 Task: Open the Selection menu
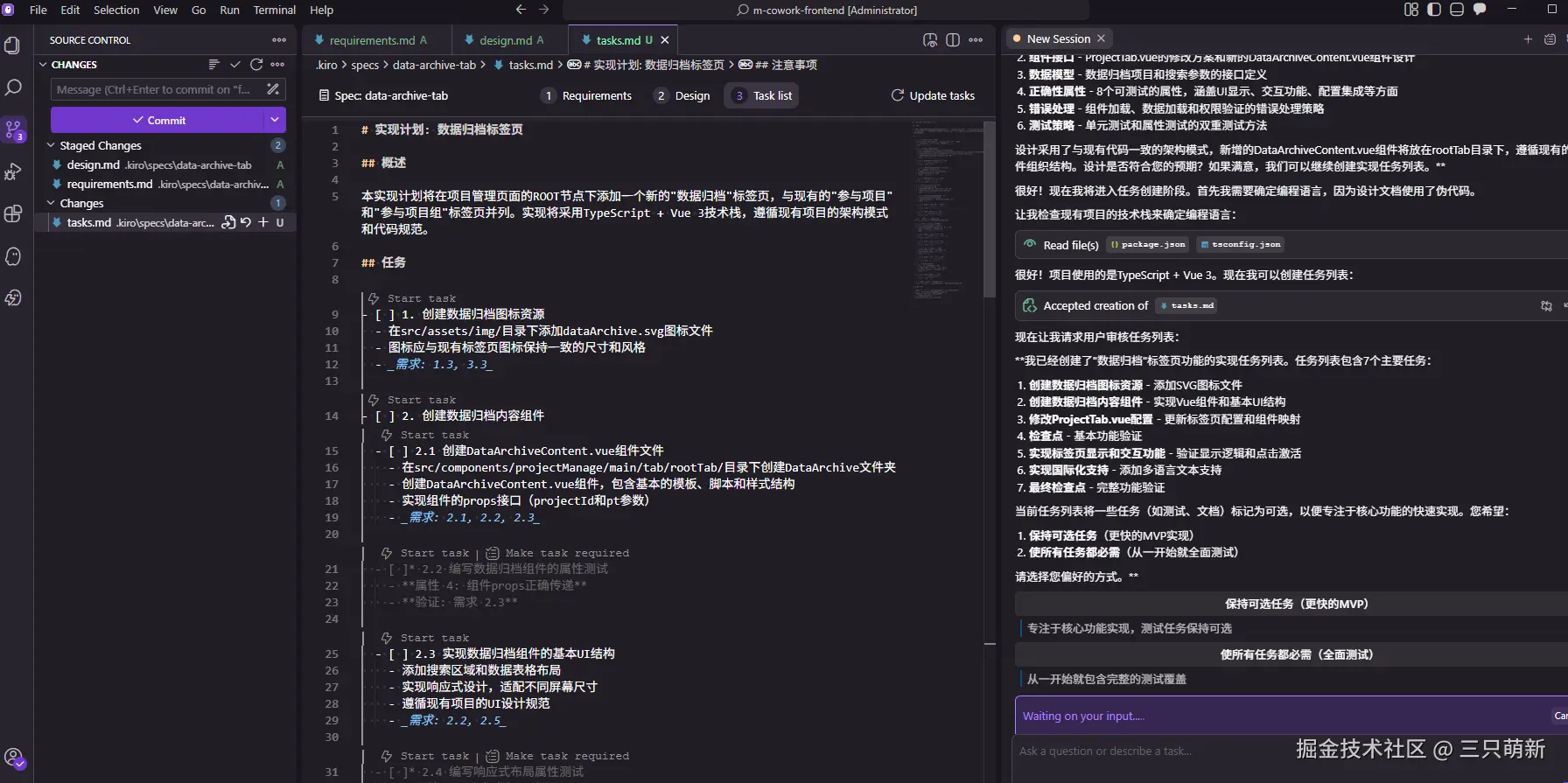(x=116, y=10)
